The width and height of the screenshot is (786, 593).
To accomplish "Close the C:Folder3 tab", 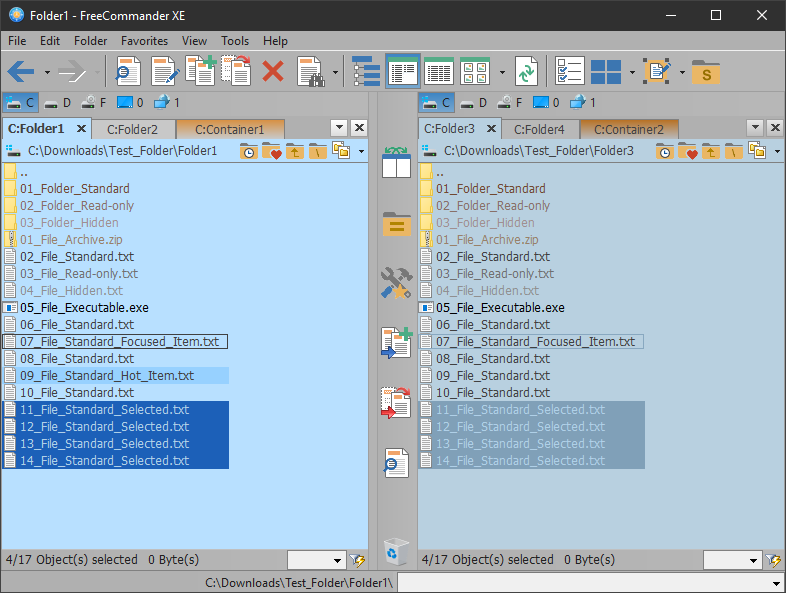I will coord(492,129).
